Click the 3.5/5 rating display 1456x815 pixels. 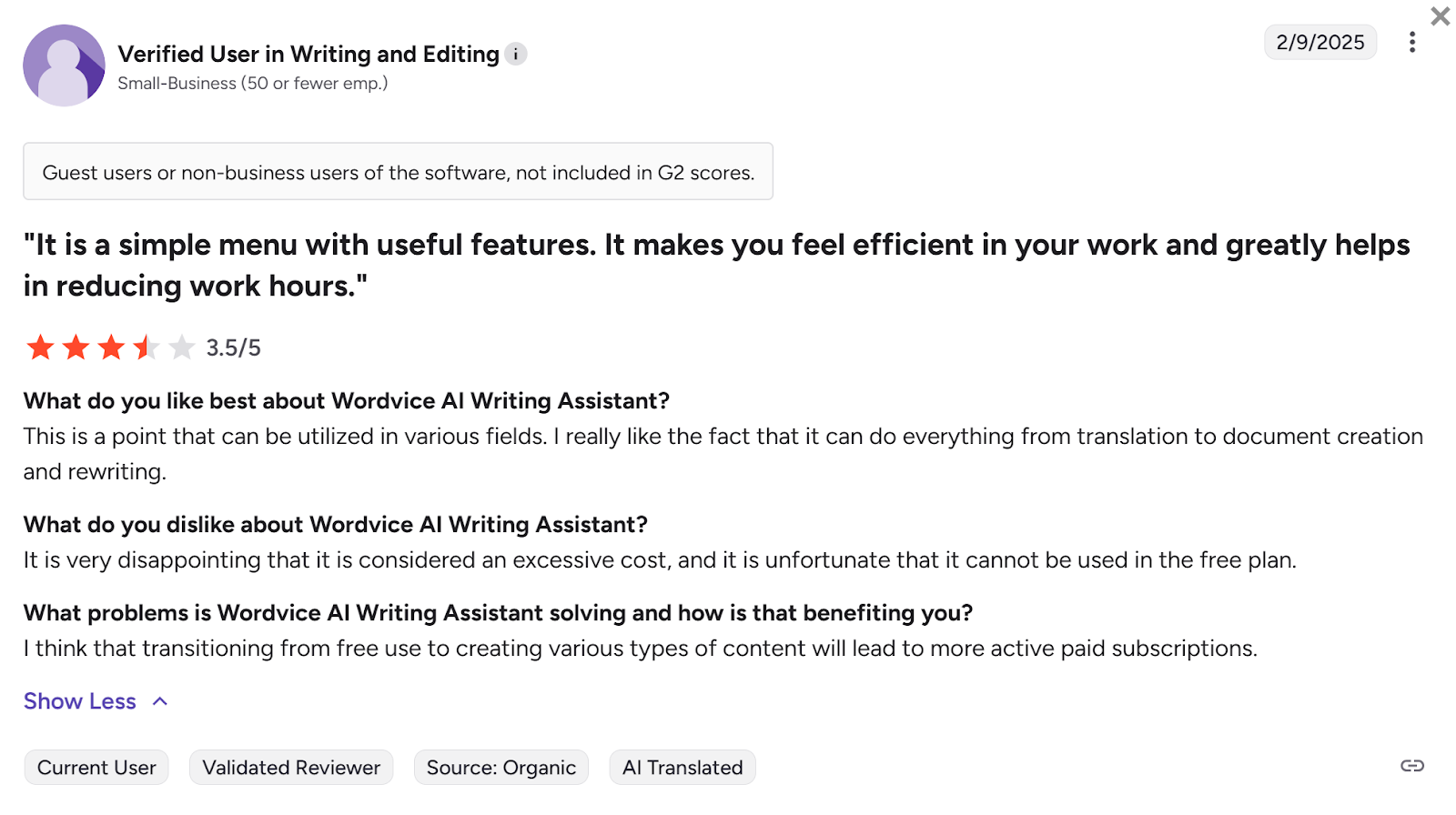click(x=233, y=347)
